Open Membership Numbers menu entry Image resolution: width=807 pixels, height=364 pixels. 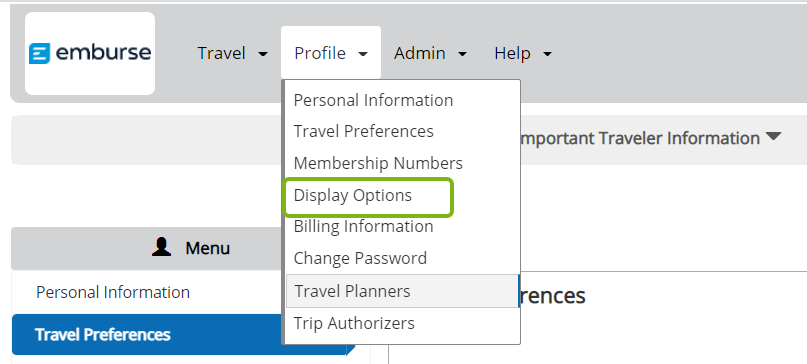378,163
